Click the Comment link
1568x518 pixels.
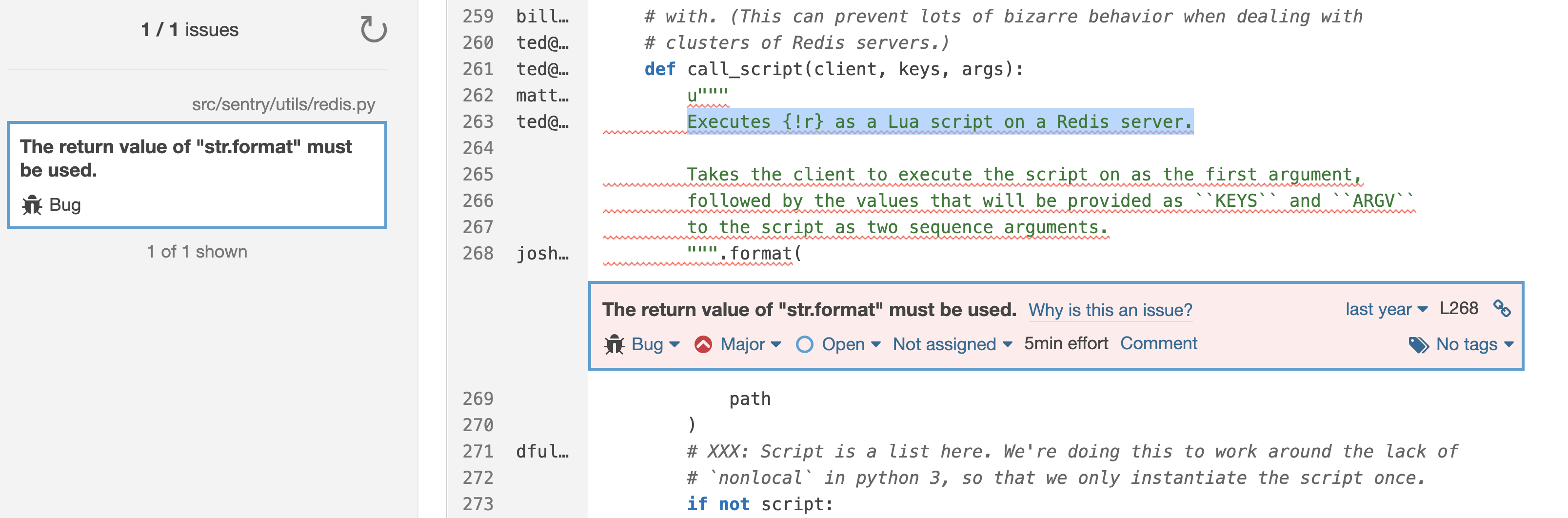pos(1158,343)
